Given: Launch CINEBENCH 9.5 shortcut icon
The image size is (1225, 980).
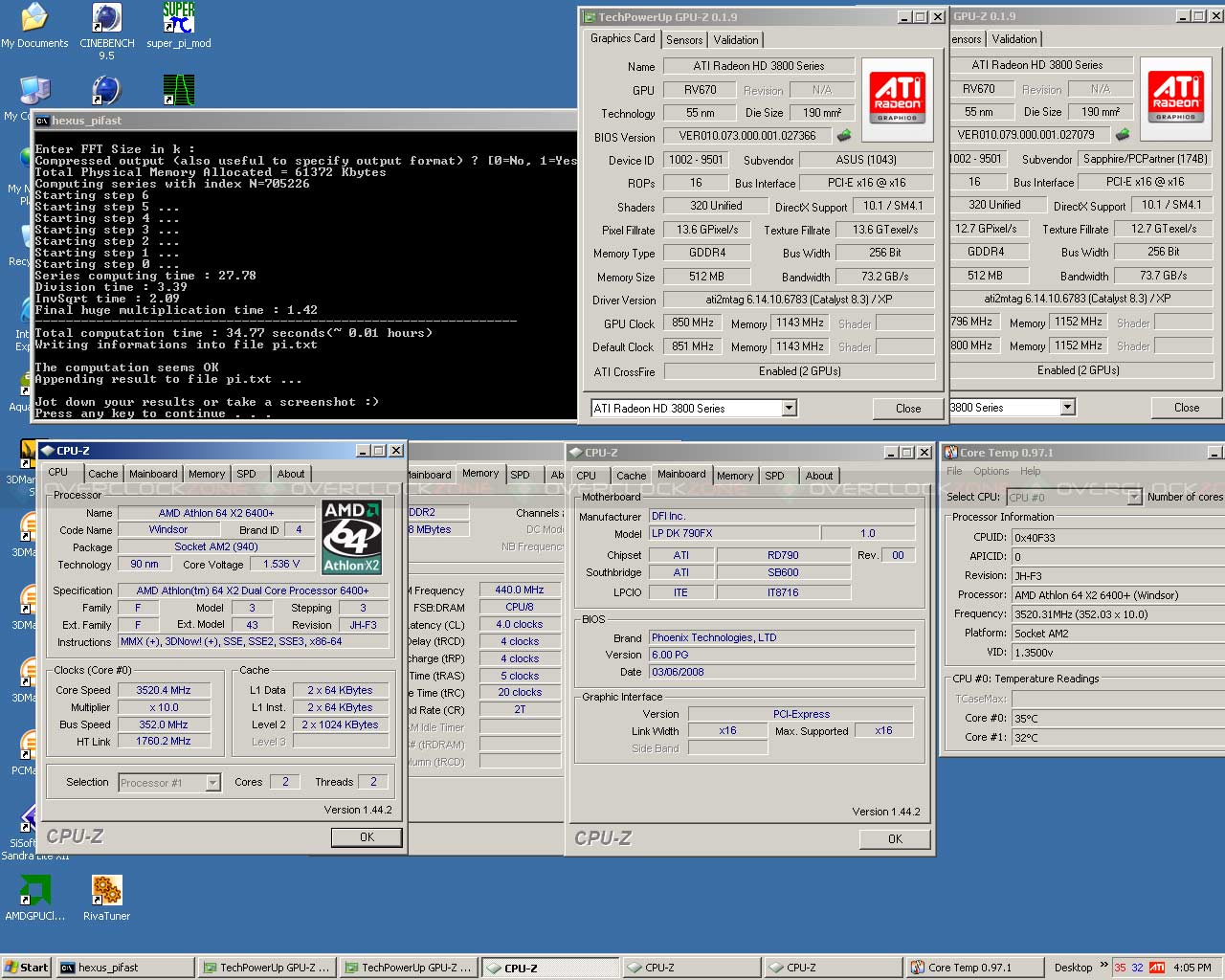Looking at the screenshot, I should coord(106,32).
